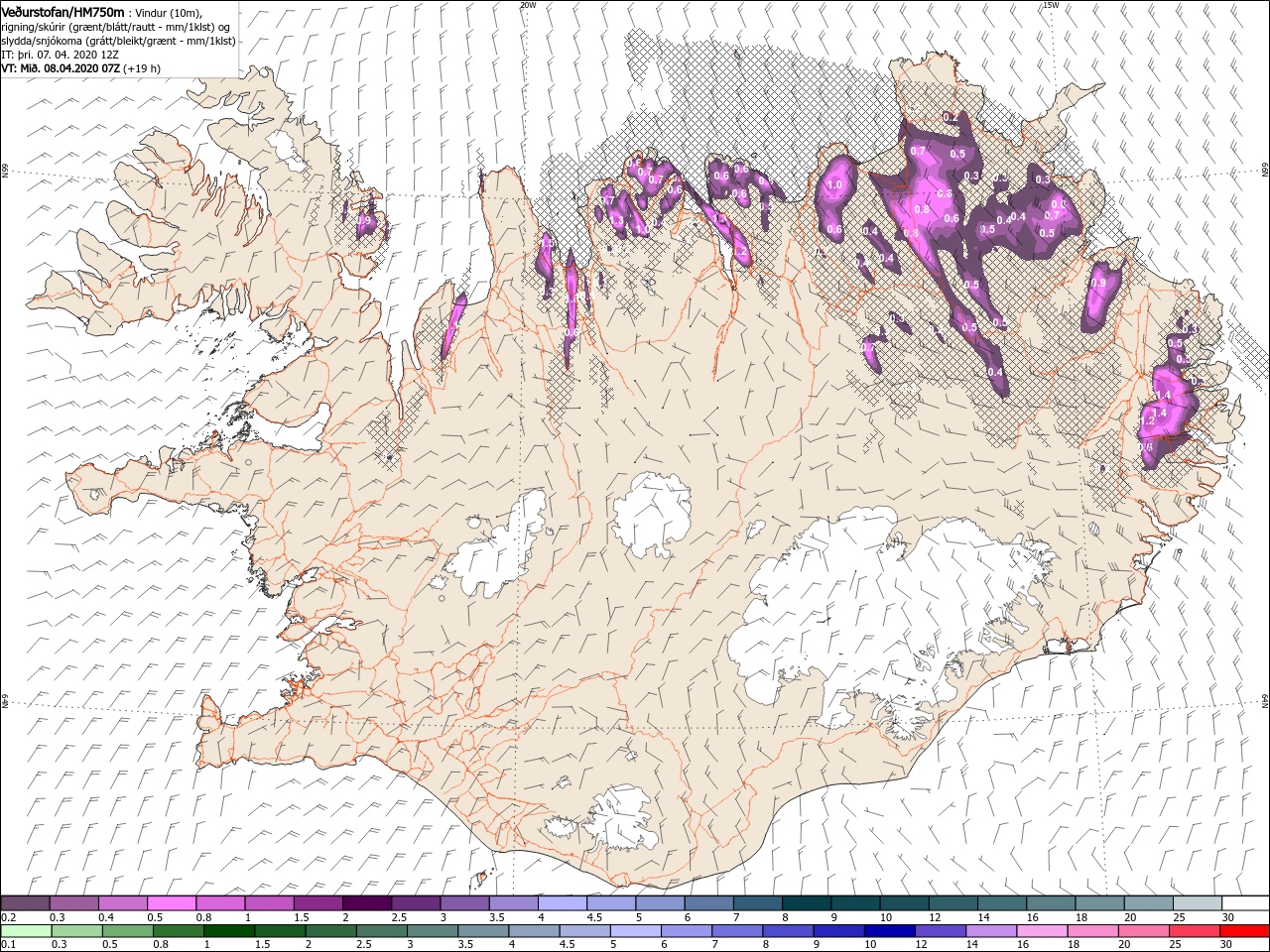The image size is (1270, 952).
Task: Click the '2.5' label in lower legend
Action: coord(364,945)
